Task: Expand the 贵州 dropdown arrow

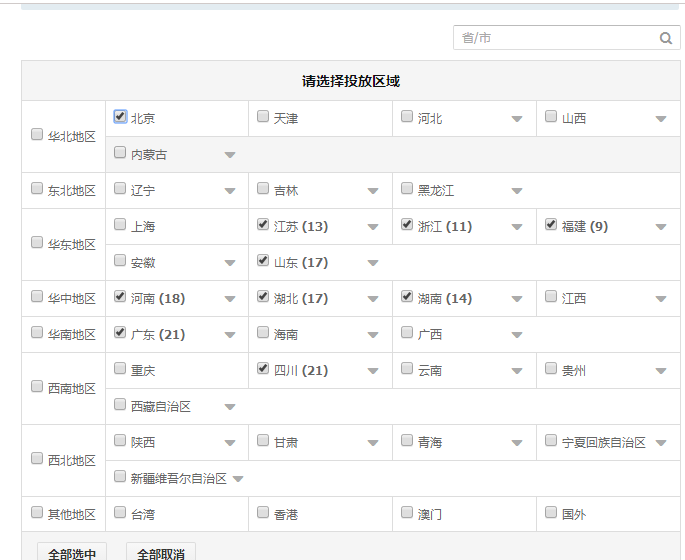Action: pyautogui.click(x=661, y=371)
